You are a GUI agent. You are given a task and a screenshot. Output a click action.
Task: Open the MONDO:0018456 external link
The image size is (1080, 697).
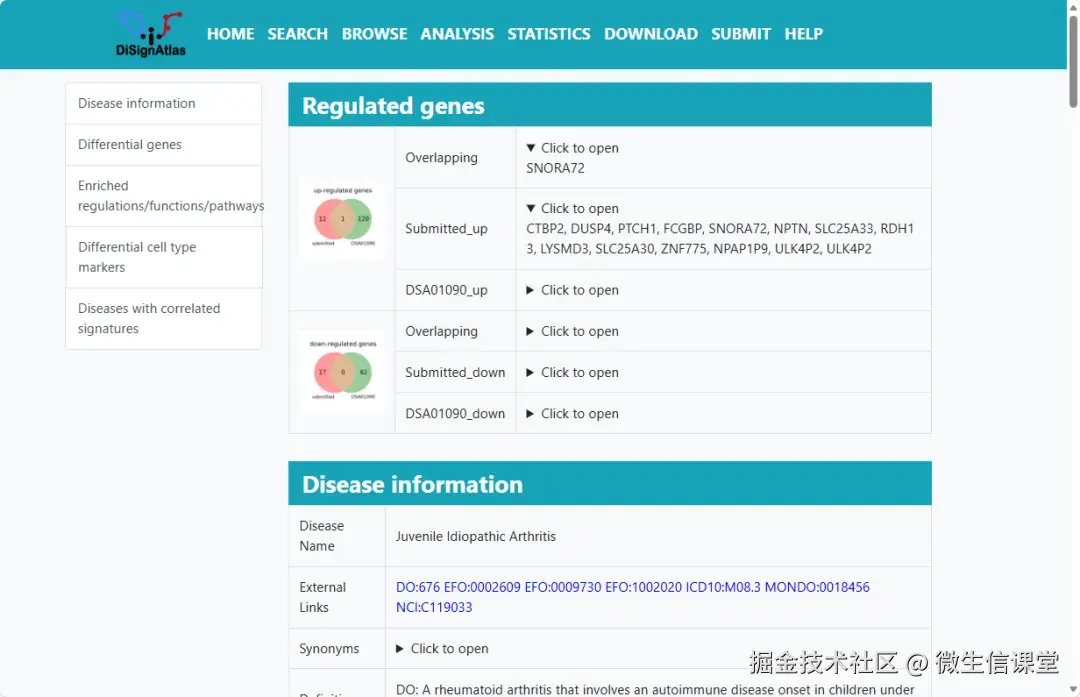click(x=817, y=587)
